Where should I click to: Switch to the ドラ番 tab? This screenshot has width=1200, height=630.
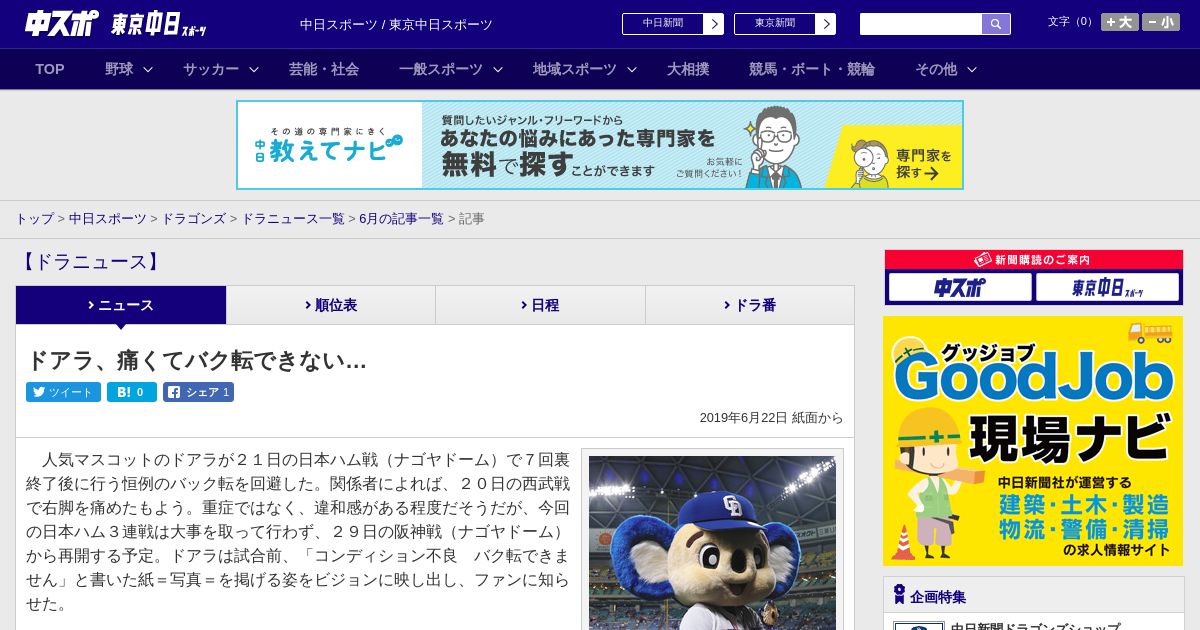750,305
